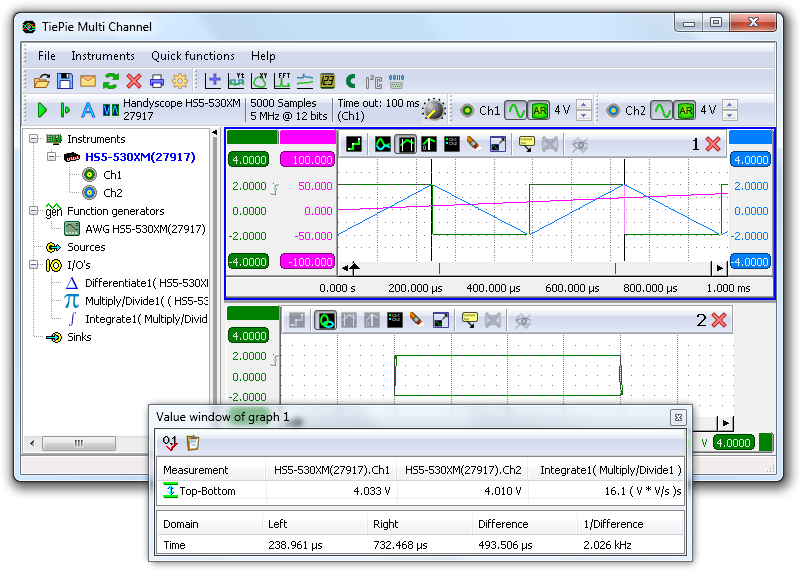Open a file with the folder icon

tap(42, 81)
